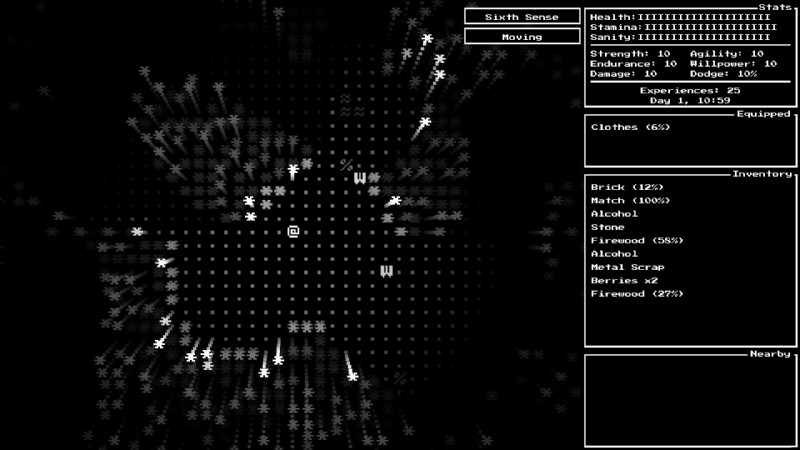Select Match (100%) from the inventory
The height and width of the screenshot is (450, 800).
coord(631,201)
